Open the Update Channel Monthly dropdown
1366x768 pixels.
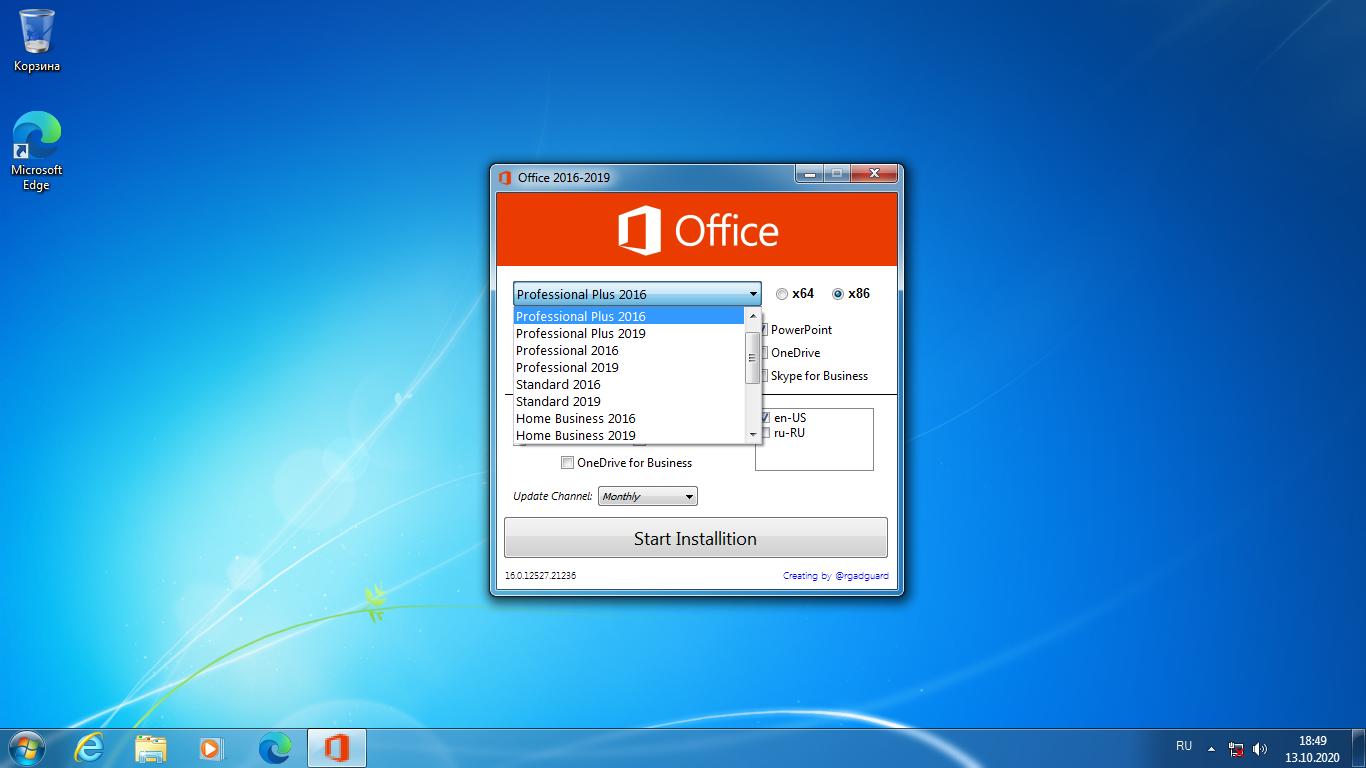647,496
